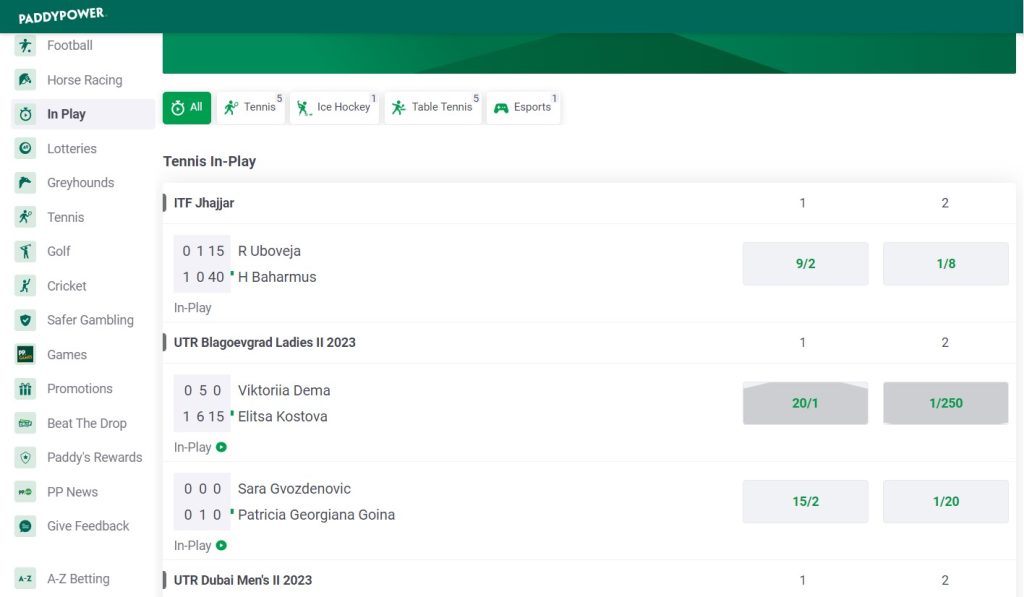Open A-Z Betting link
Screen dimensions: 1024x597
(78, 579)
